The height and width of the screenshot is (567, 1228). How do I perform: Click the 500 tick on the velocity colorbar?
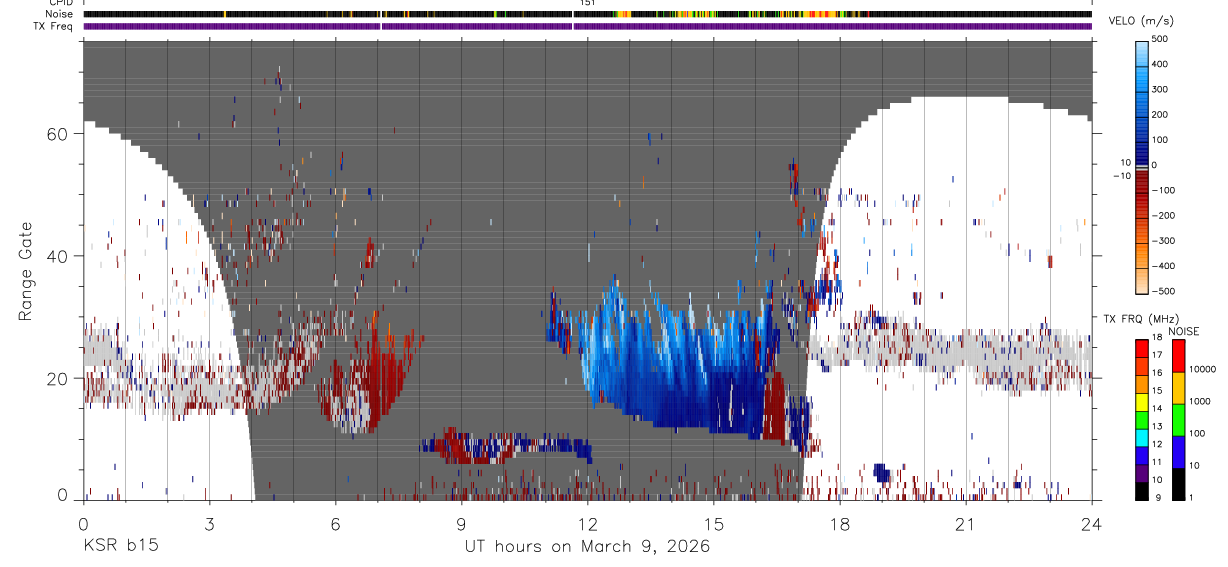(1161, 39)
